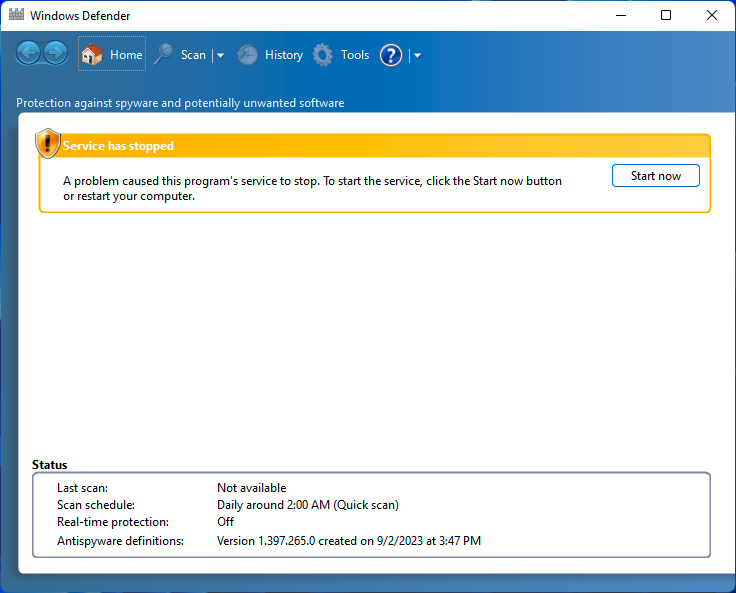The image size is (736, 593).
Task: Go to the Home label
Action: 126,55
